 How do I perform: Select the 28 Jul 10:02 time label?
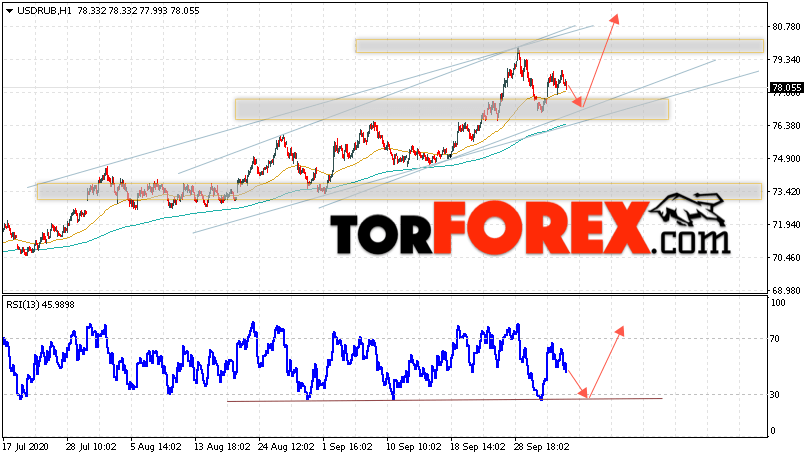click(91, 447)
